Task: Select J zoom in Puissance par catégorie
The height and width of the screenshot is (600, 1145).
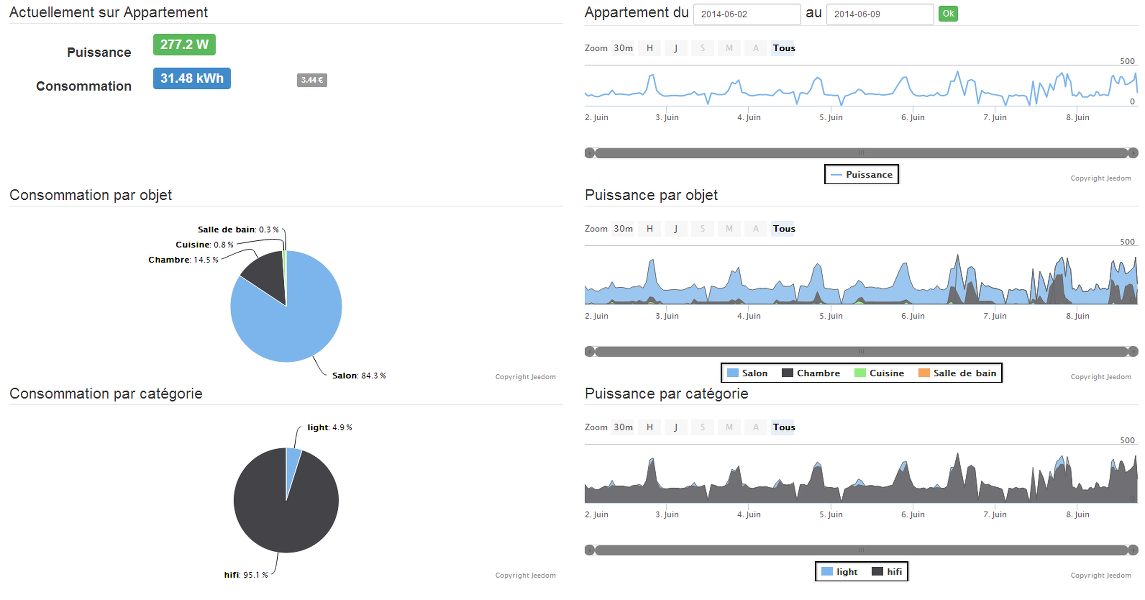Action: 675,427
